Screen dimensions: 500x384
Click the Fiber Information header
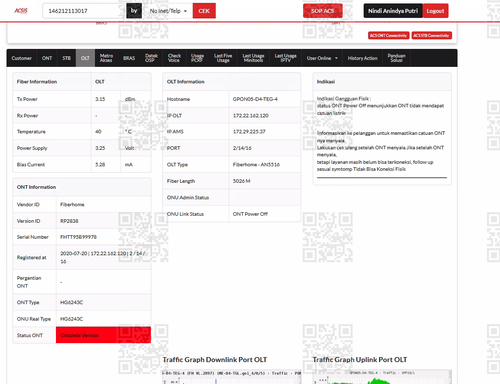37,82
